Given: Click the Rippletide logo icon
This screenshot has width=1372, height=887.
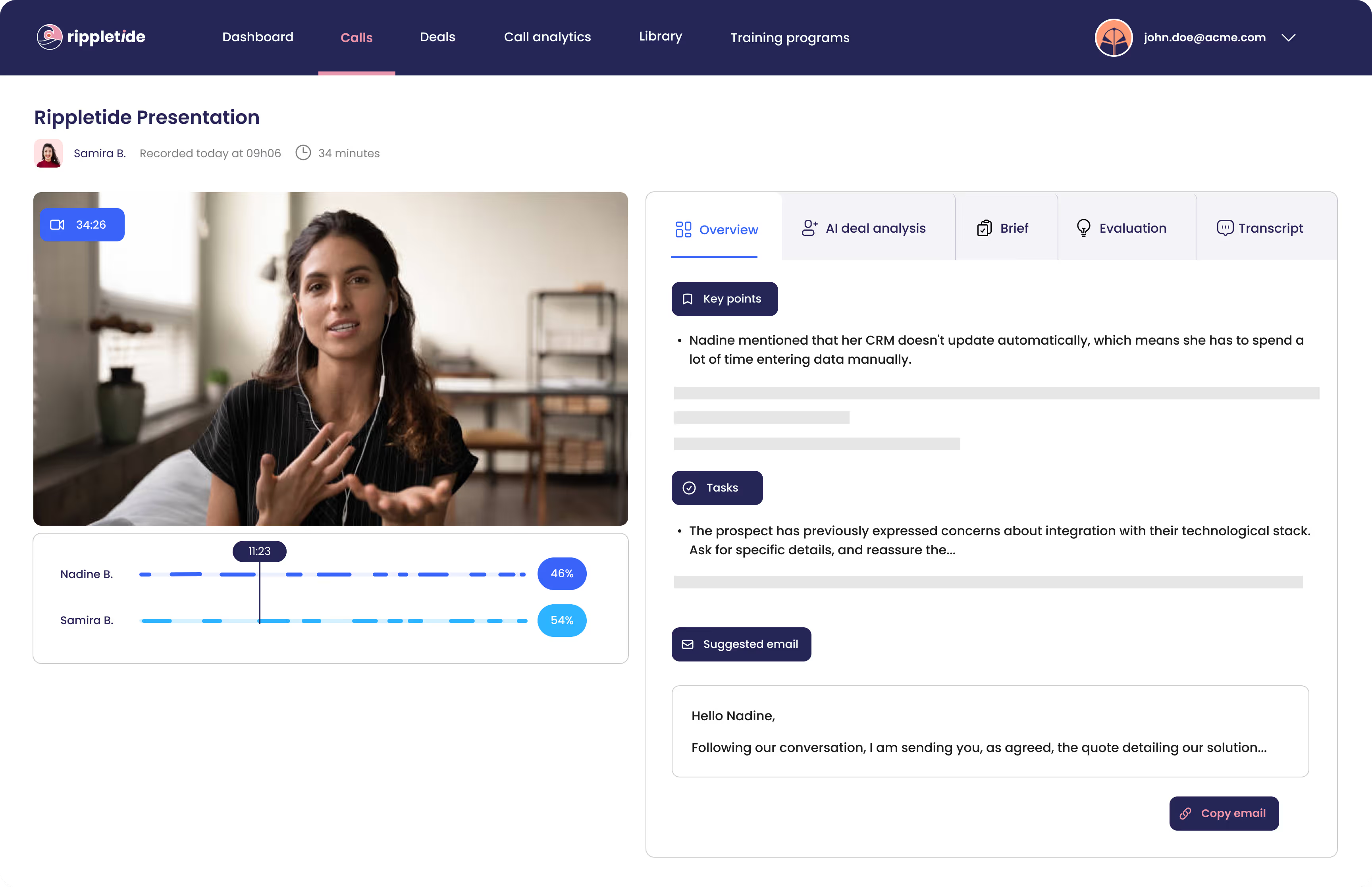Looking at the screenshot, I should (x=50, y=37).
